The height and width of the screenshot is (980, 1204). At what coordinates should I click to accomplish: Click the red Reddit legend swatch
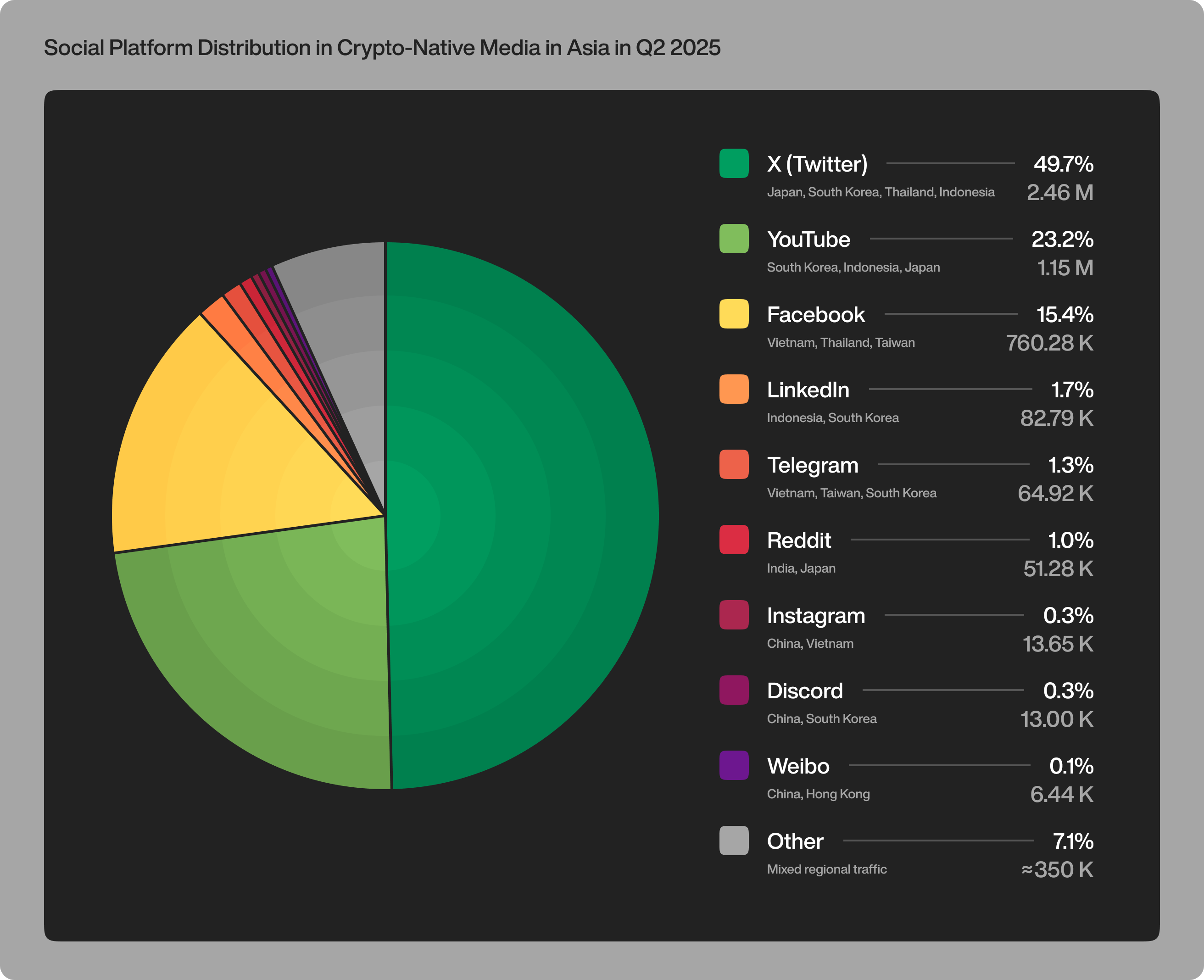(x=734, y=540)
